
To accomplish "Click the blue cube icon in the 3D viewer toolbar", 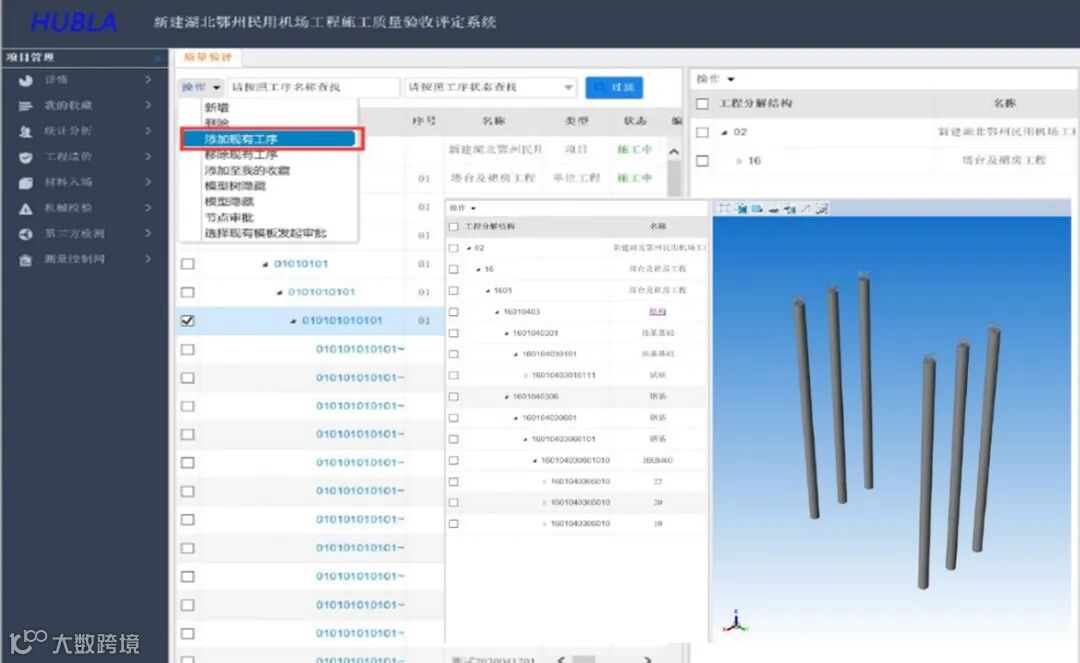I will pyautogui.click(x=741, y=209).
